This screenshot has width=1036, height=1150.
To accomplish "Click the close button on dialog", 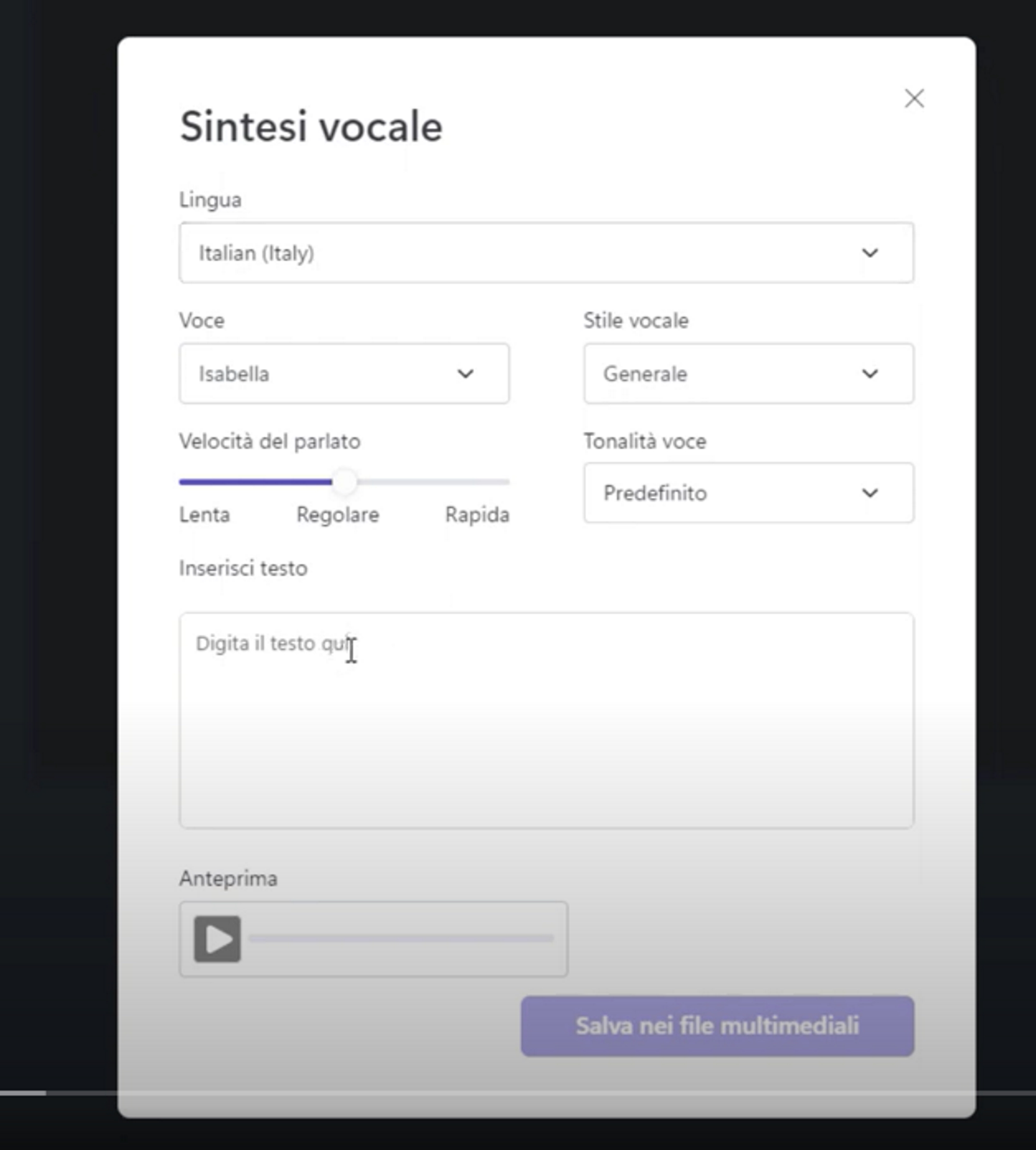I will [913, 97].
